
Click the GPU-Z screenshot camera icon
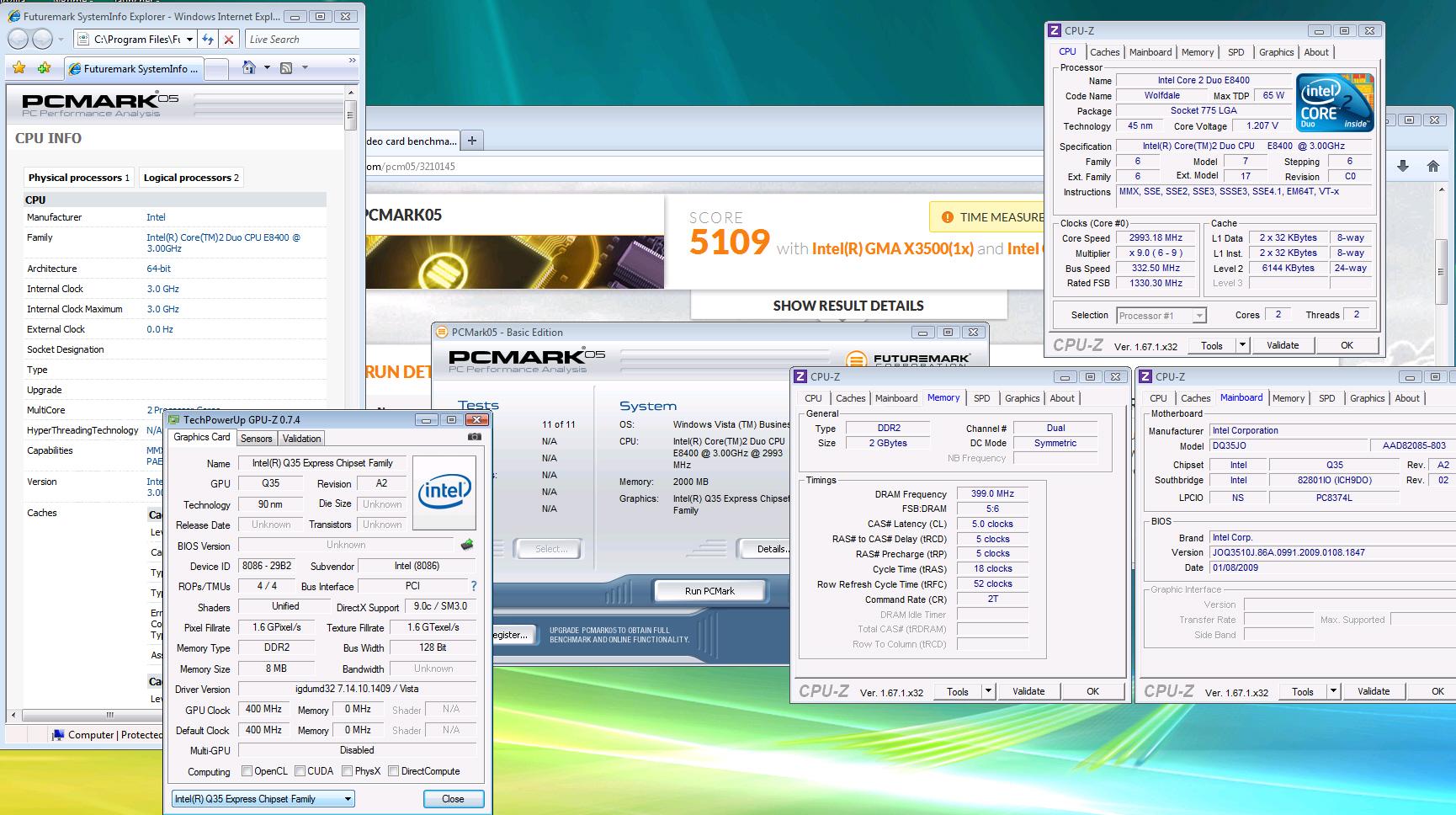click(x=475, y=437)
